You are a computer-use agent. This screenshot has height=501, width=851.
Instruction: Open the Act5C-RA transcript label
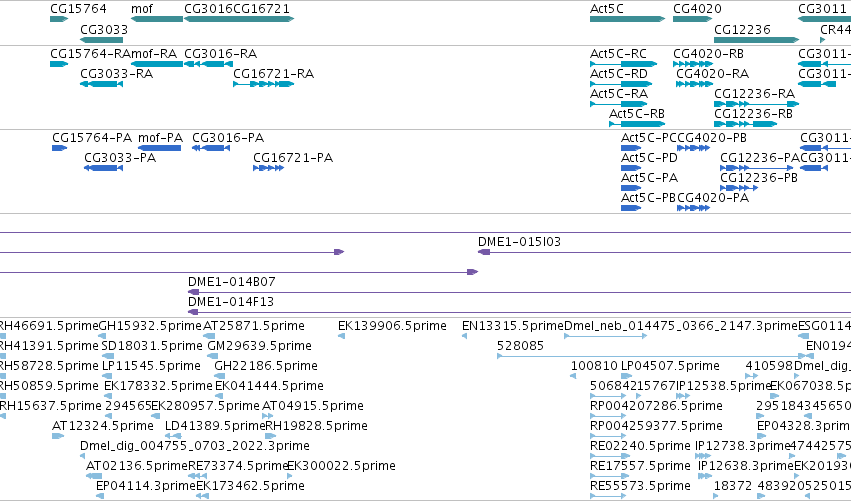point(619,93)
